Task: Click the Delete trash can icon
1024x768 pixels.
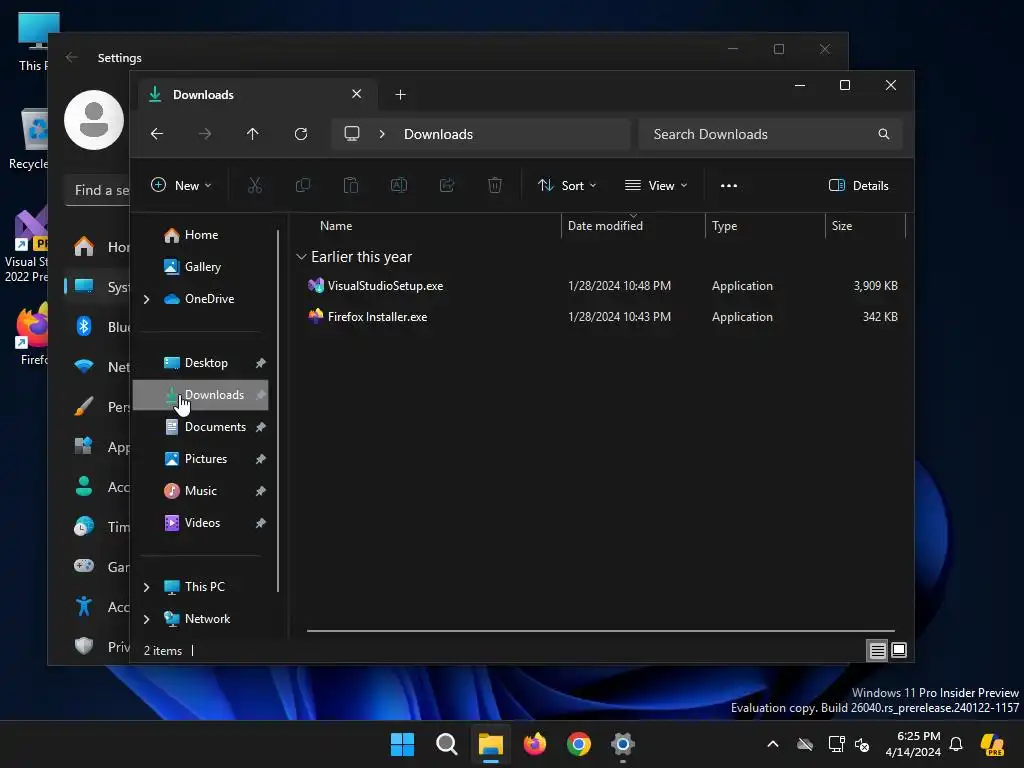Action: click(x=495, y=185)
